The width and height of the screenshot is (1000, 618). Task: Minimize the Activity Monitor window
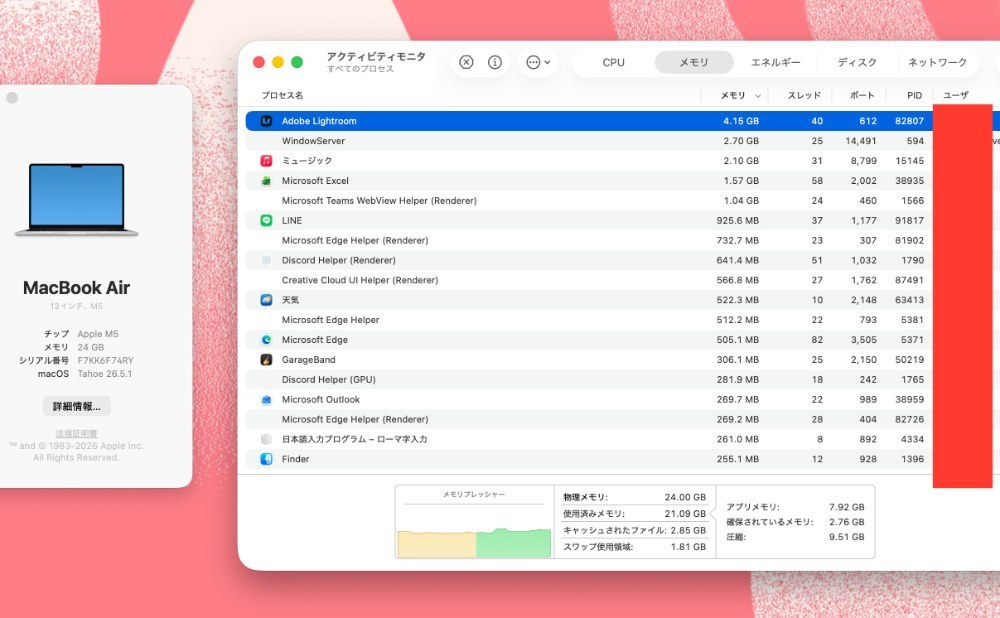[x=277, y=62]
